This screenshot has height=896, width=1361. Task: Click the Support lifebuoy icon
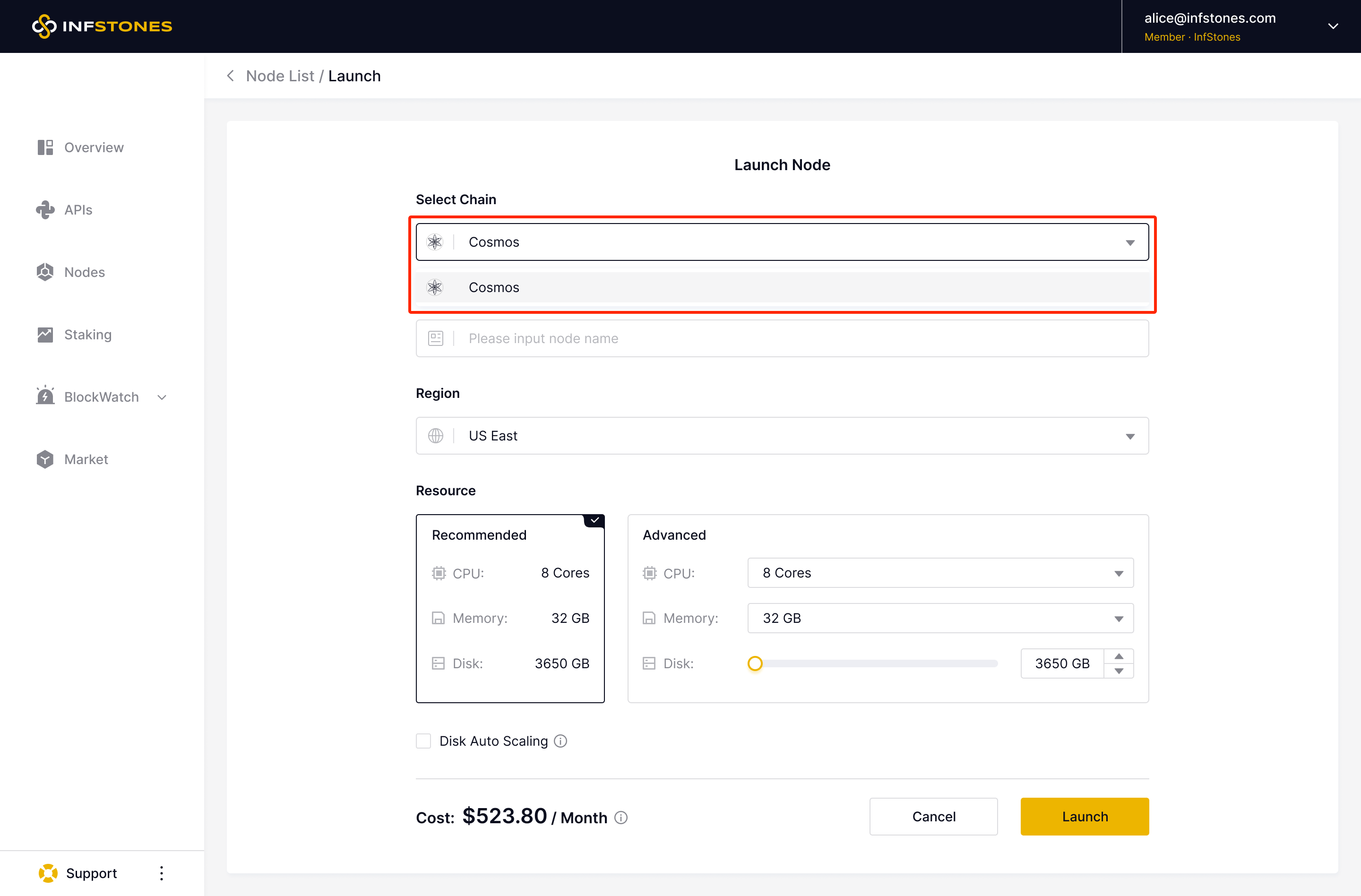point(48,872)
